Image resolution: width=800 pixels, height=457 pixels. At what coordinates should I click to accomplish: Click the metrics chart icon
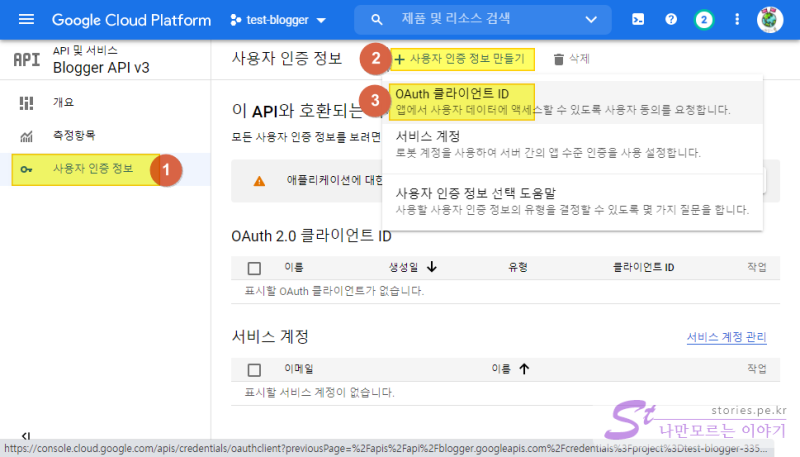click(26, 136)
